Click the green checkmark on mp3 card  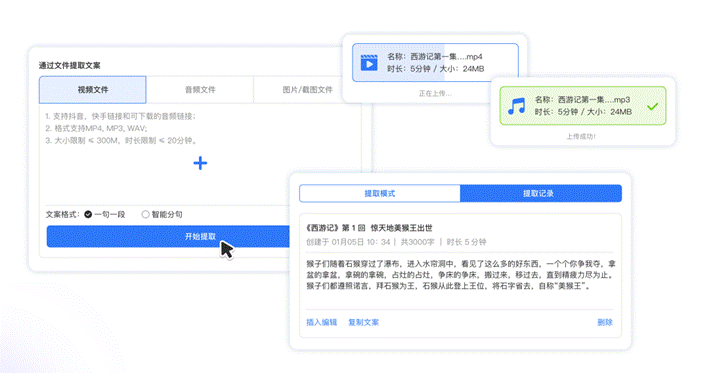click(652, 107)
